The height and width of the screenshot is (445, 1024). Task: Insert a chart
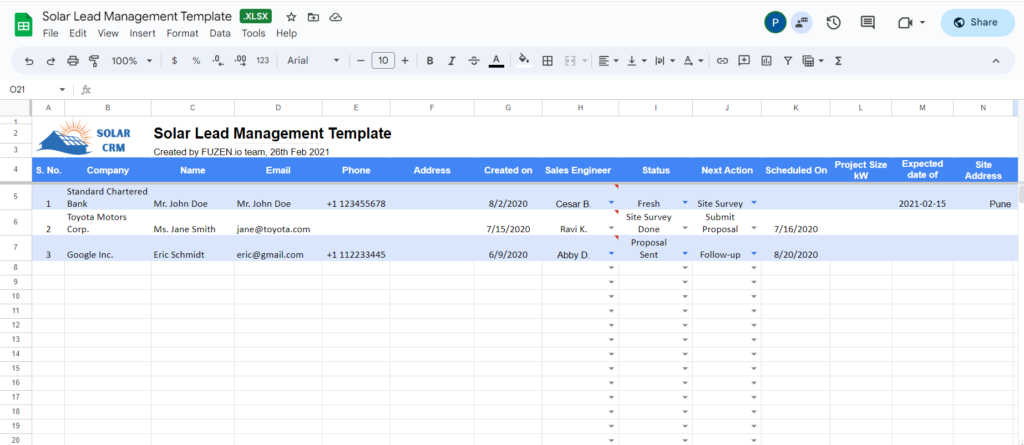click(x=766, y=61)
